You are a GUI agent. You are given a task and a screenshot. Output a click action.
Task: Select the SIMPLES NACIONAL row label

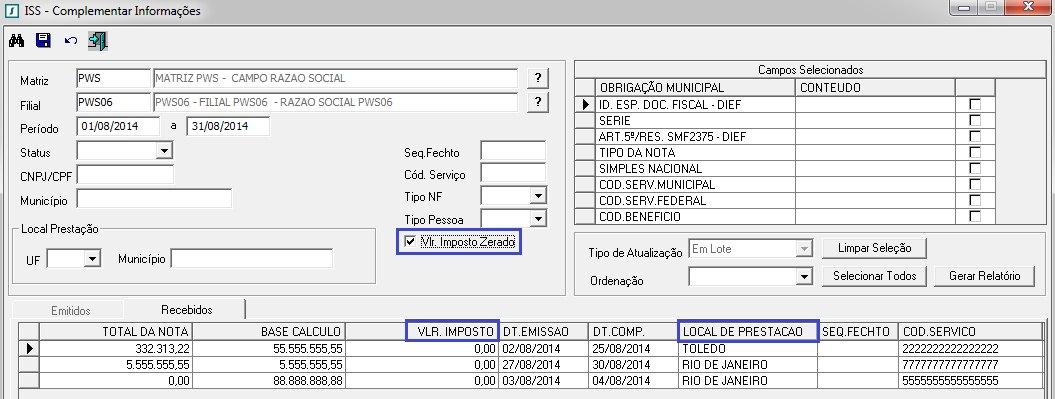[695, 169]
